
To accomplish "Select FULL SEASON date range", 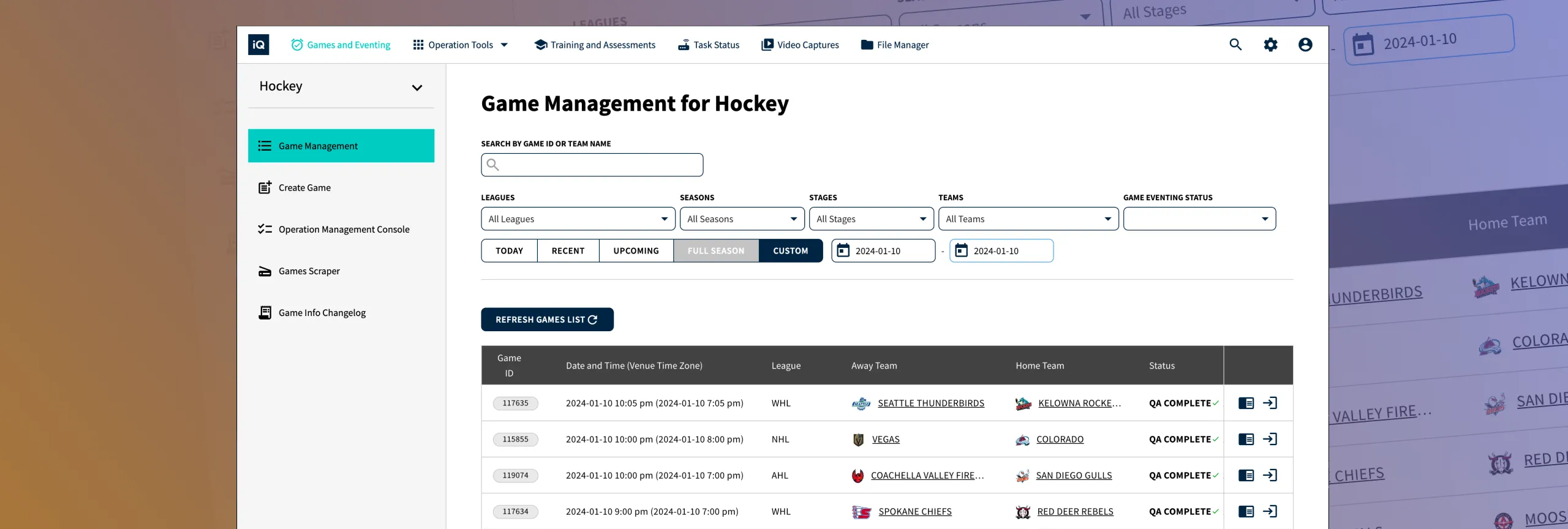I will pos(716,250).
